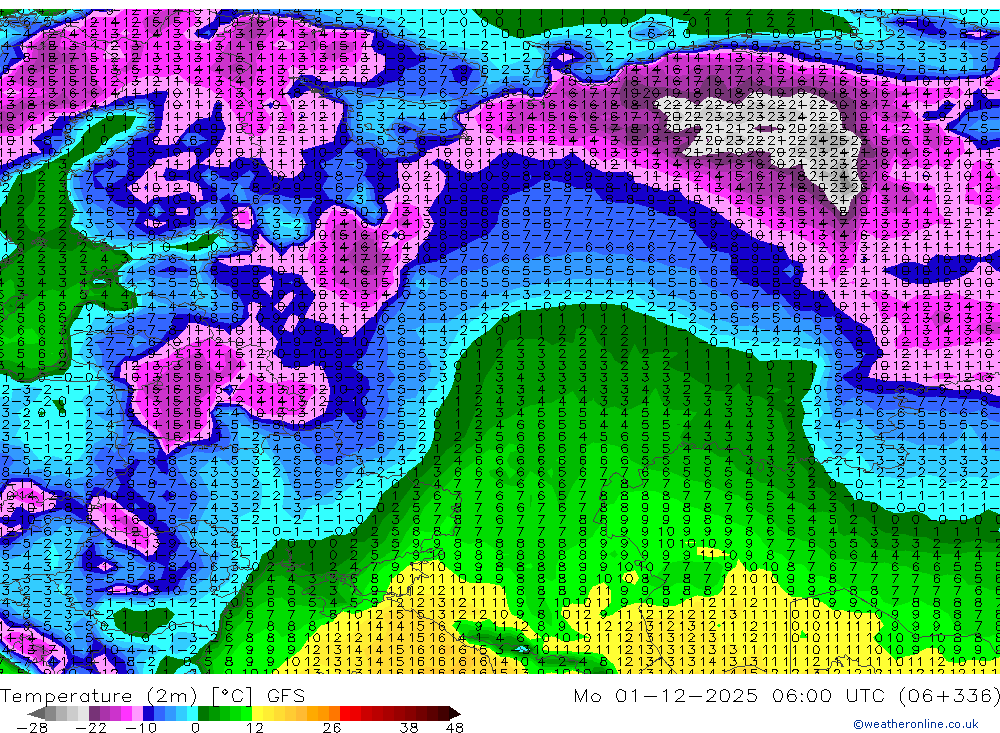Click the '12' legend label
The width and height of the screenshot is (1000, 733).
coord(254,727)
